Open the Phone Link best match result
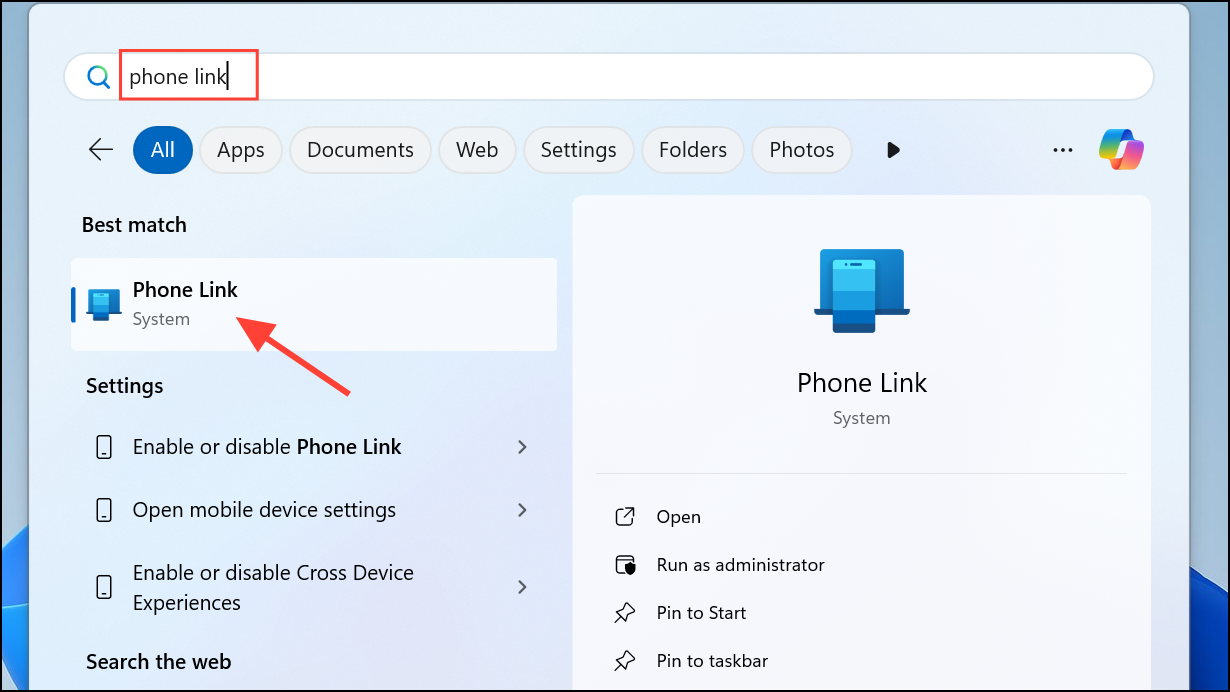This screenshot has width=1230, height=692. (x=314, y=304)
